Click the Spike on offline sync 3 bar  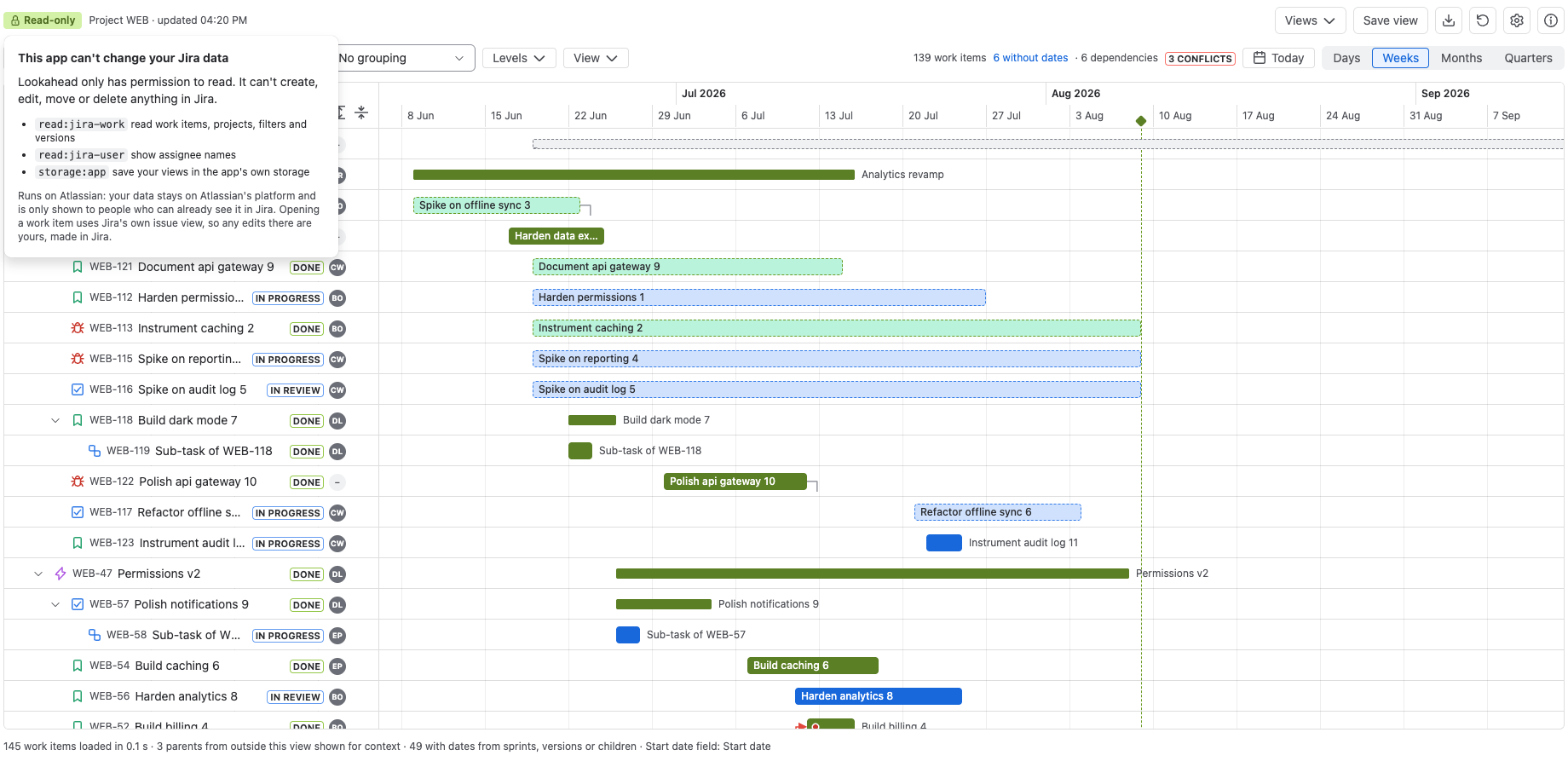[x=497, y=205]
